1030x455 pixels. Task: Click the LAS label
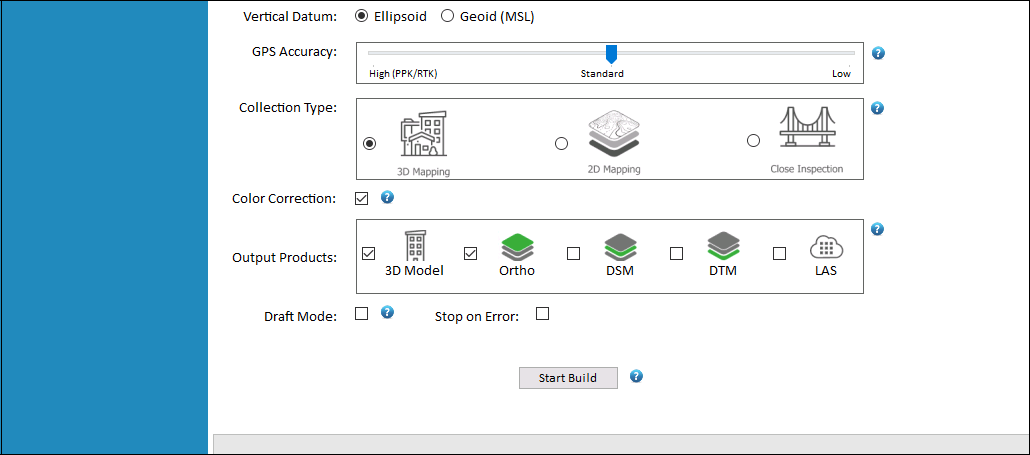pos(826,270)
